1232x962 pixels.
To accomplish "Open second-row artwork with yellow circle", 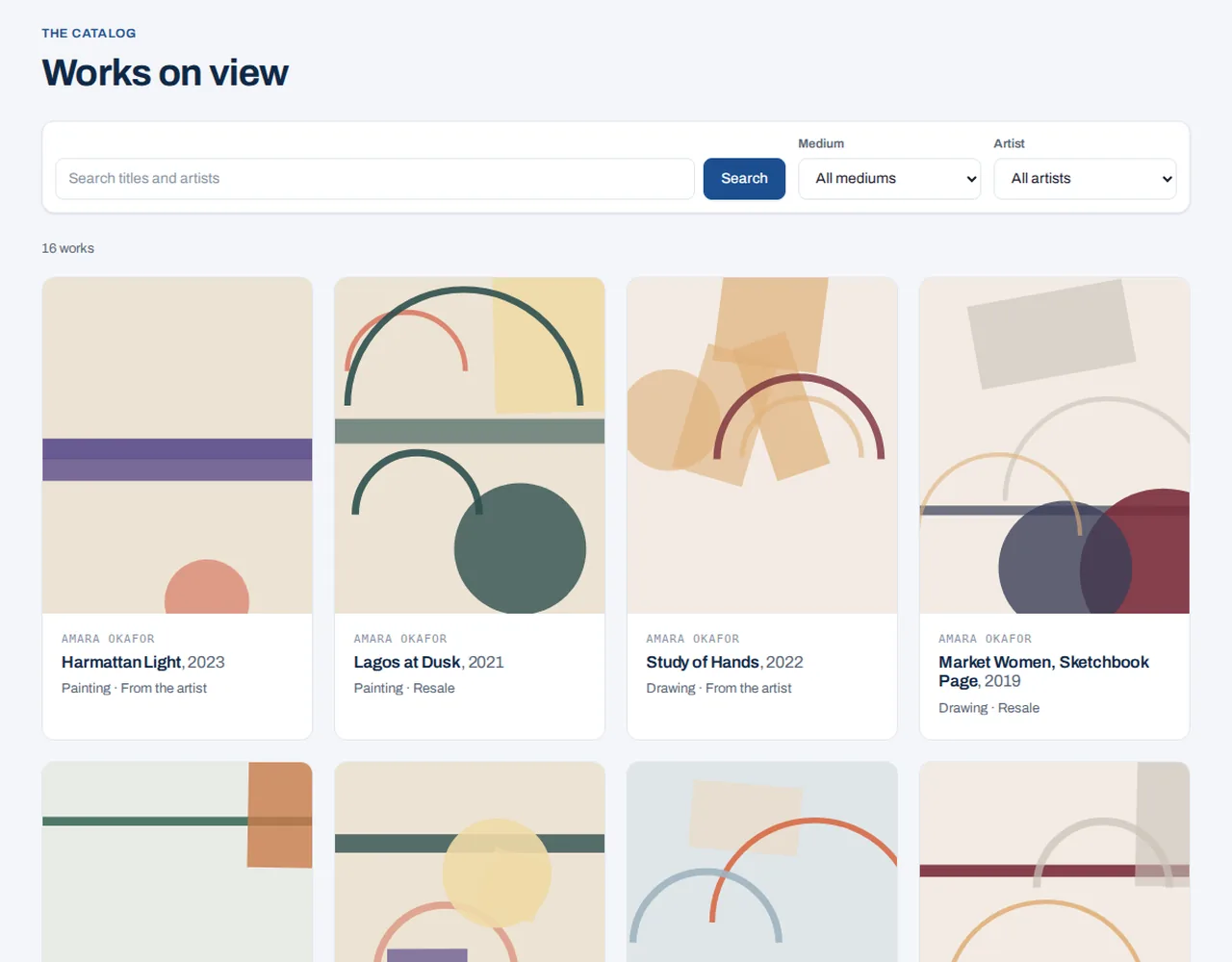I will click(x=470, y=862).
